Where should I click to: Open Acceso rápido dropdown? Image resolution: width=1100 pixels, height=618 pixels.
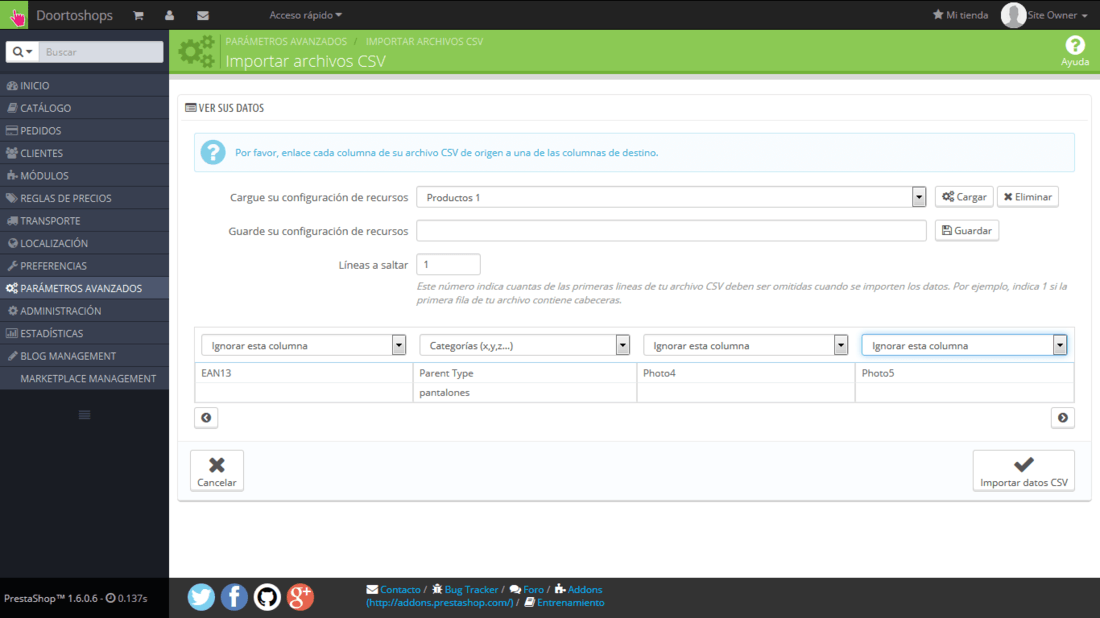(305, 15)
